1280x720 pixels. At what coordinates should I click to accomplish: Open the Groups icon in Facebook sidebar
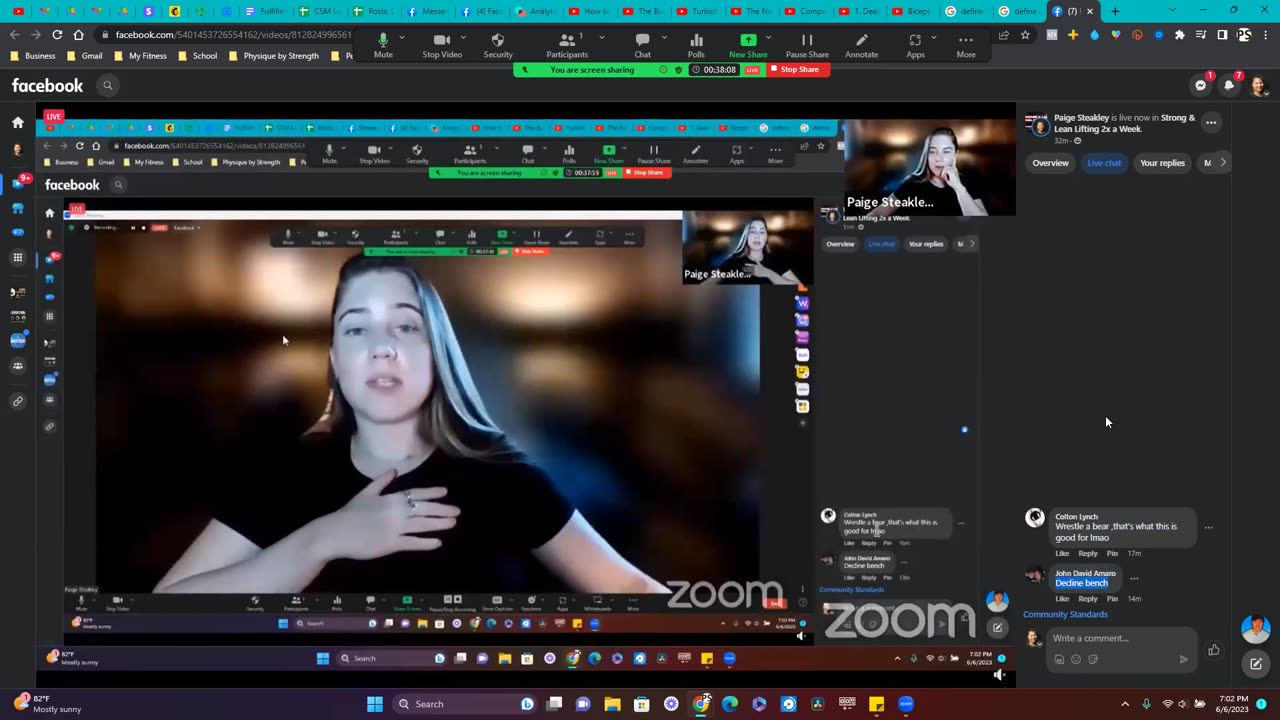tap(18, 366)
